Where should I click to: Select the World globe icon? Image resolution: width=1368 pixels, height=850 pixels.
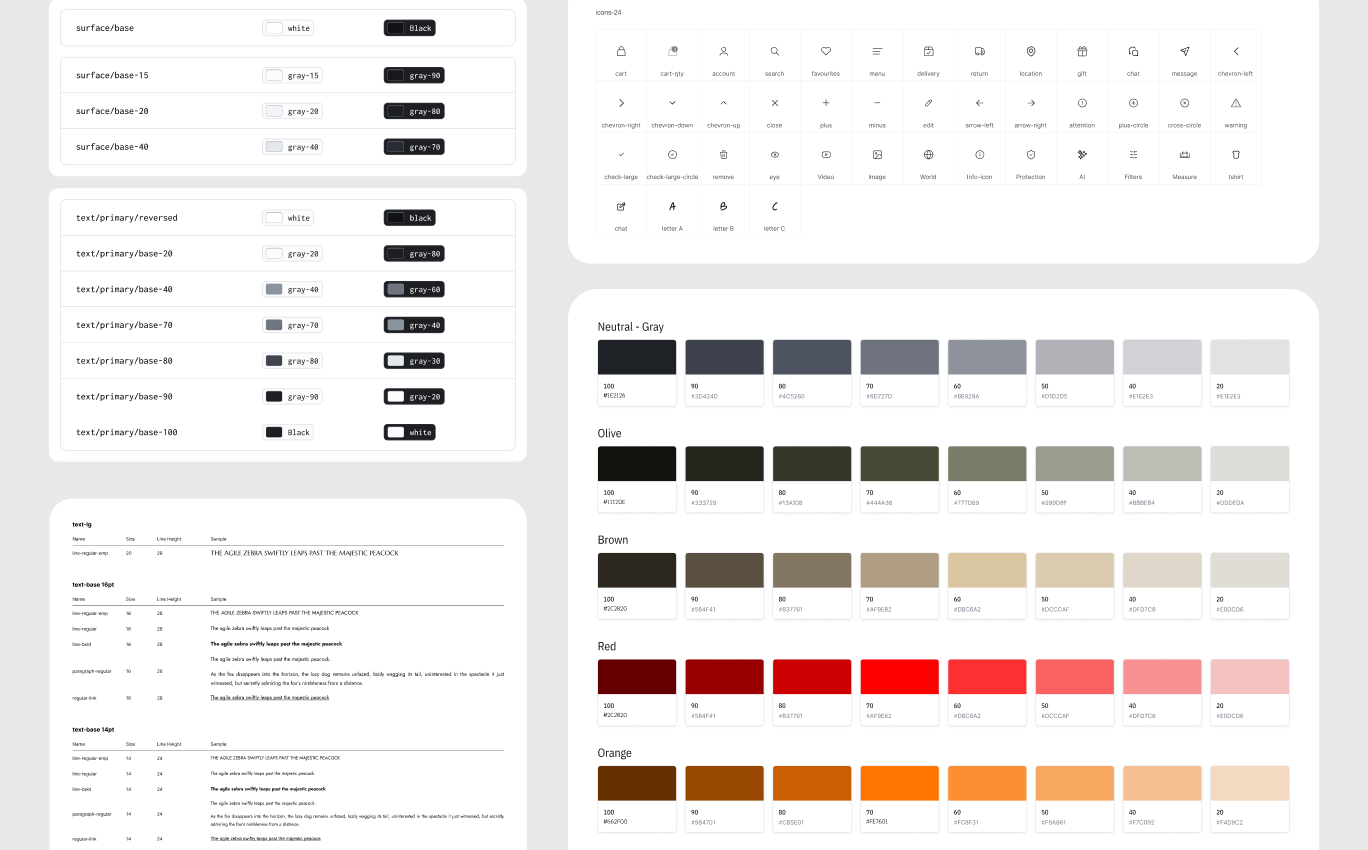pyautogui.click(x=928, y=155)
